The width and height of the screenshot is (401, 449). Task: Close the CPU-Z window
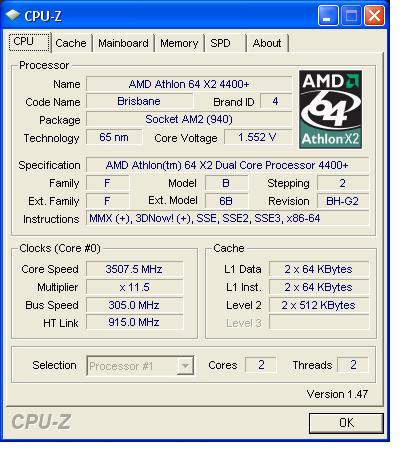(x=374, y=16)
